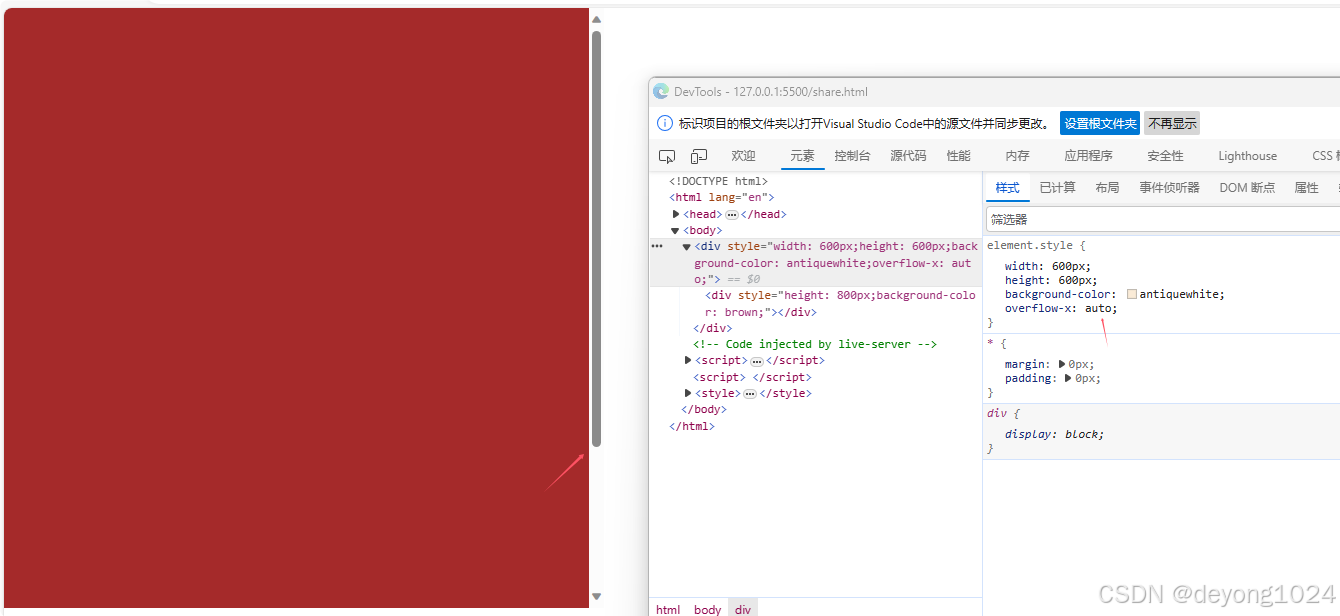Image resolution: width=1340 pixels, height=616 pixels.
Task: Select the closing </body> tag line
Action: tap(703, 409)
